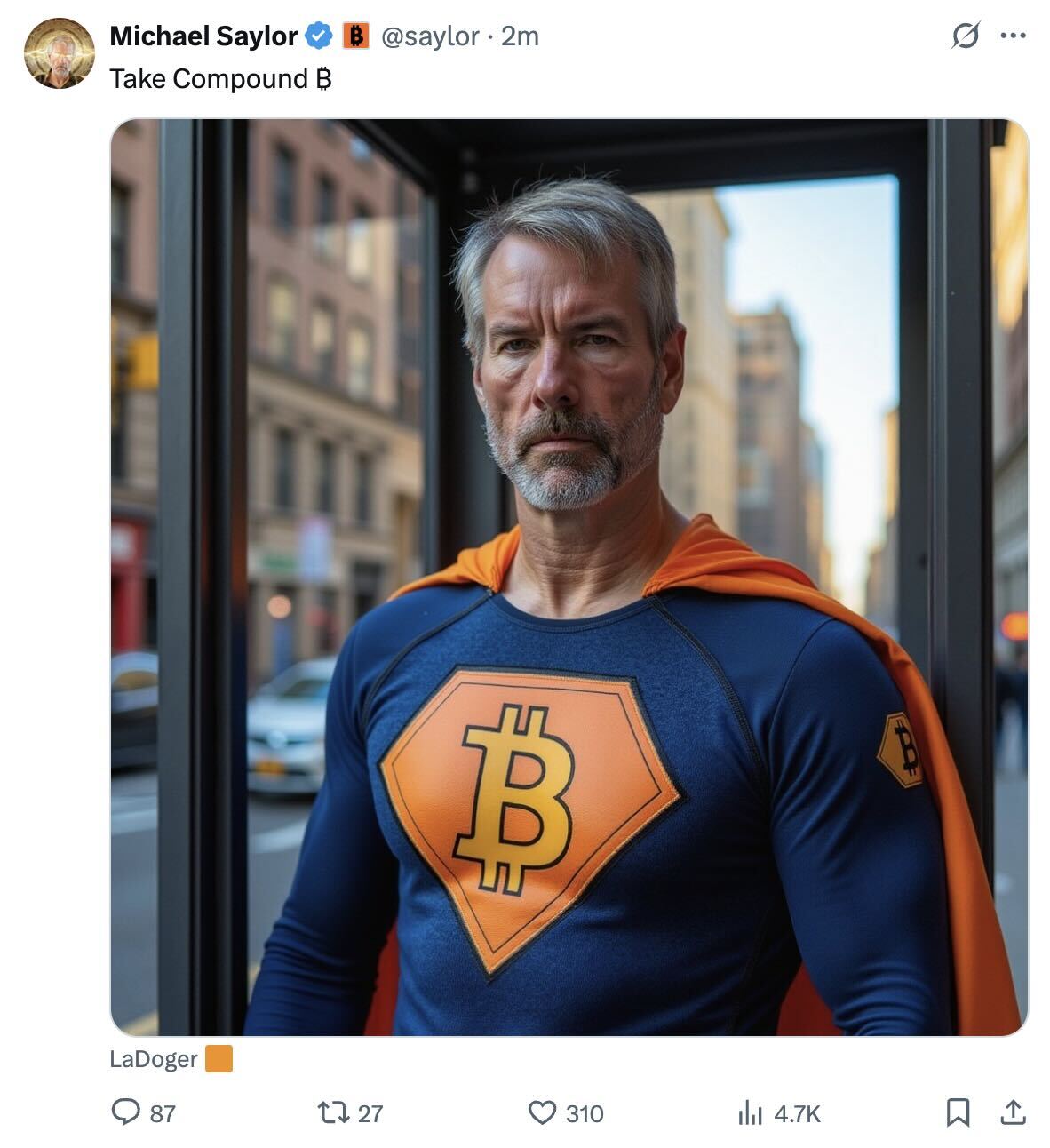
Task: Open the 2m timestamp link
Action: pyautogui.click(x=520, y=36)
